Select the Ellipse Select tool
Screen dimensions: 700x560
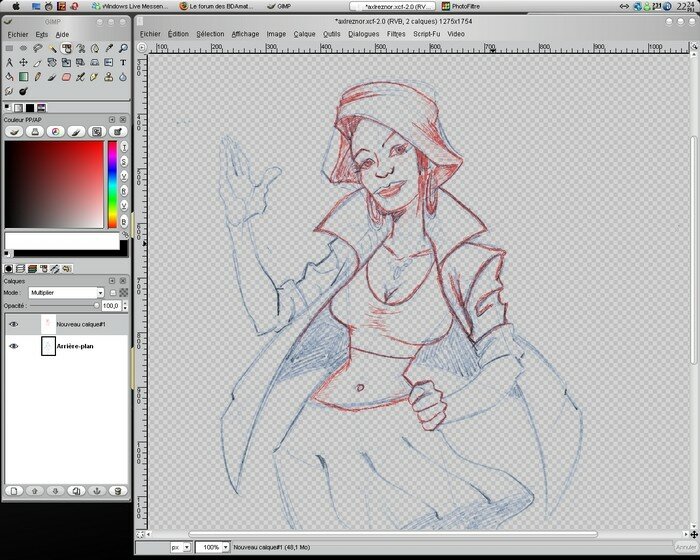23,48
